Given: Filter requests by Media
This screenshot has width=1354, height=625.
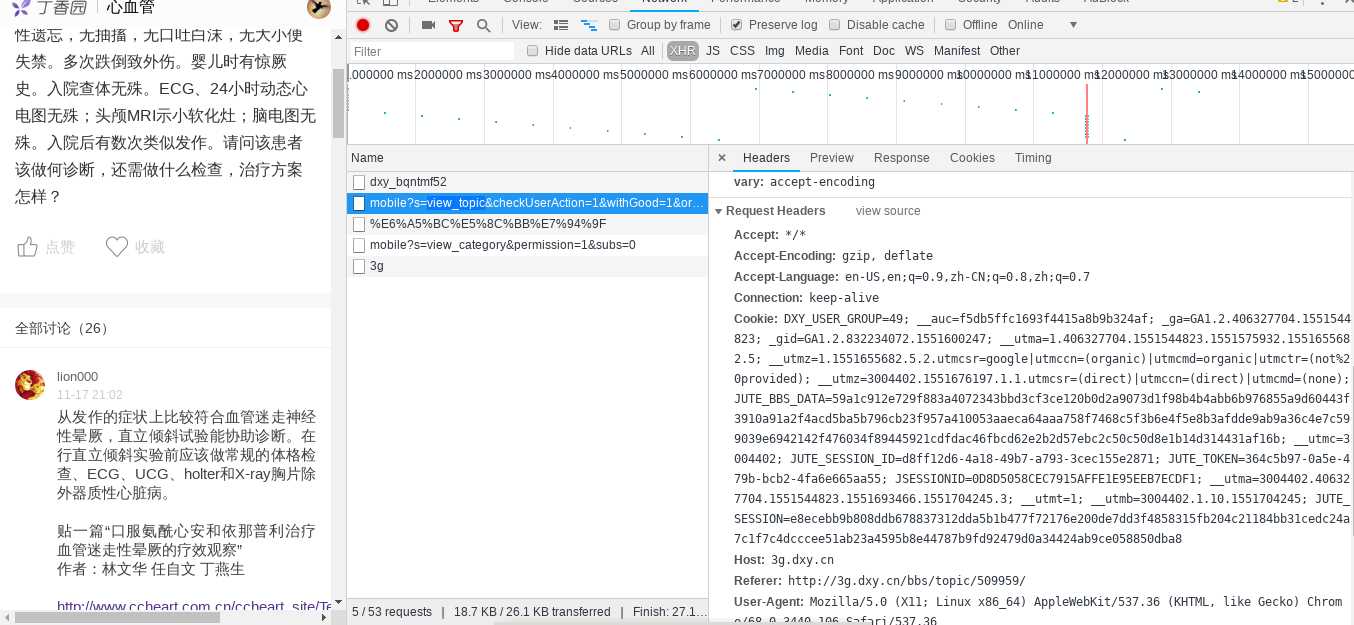Looking at the screenshot, I should [x=812, y=51].
